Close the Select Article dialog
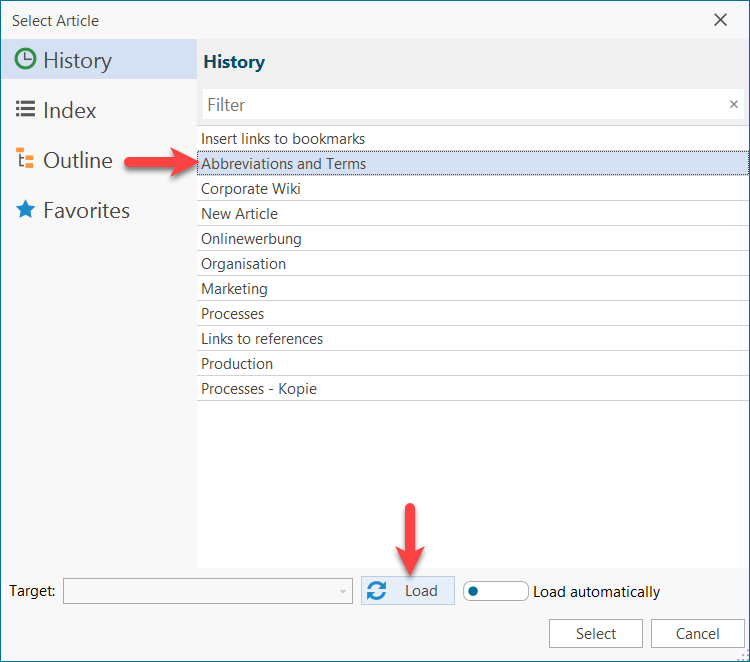Viewport: 750px width, 662px height. (x=720, y=20)
